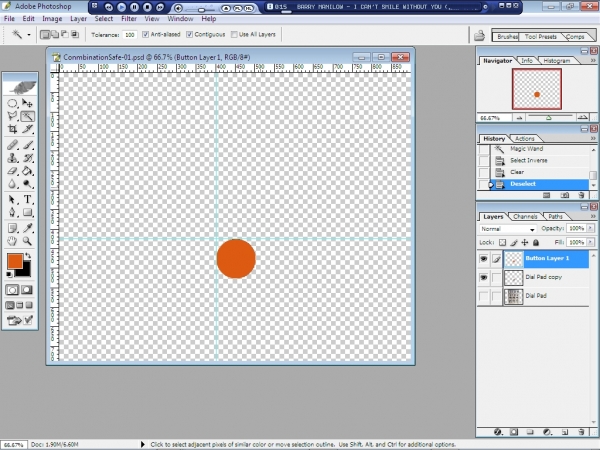The image size is (600, 450).
Task: Hide the Dial Pad copy layer
Action: point(484,277)
